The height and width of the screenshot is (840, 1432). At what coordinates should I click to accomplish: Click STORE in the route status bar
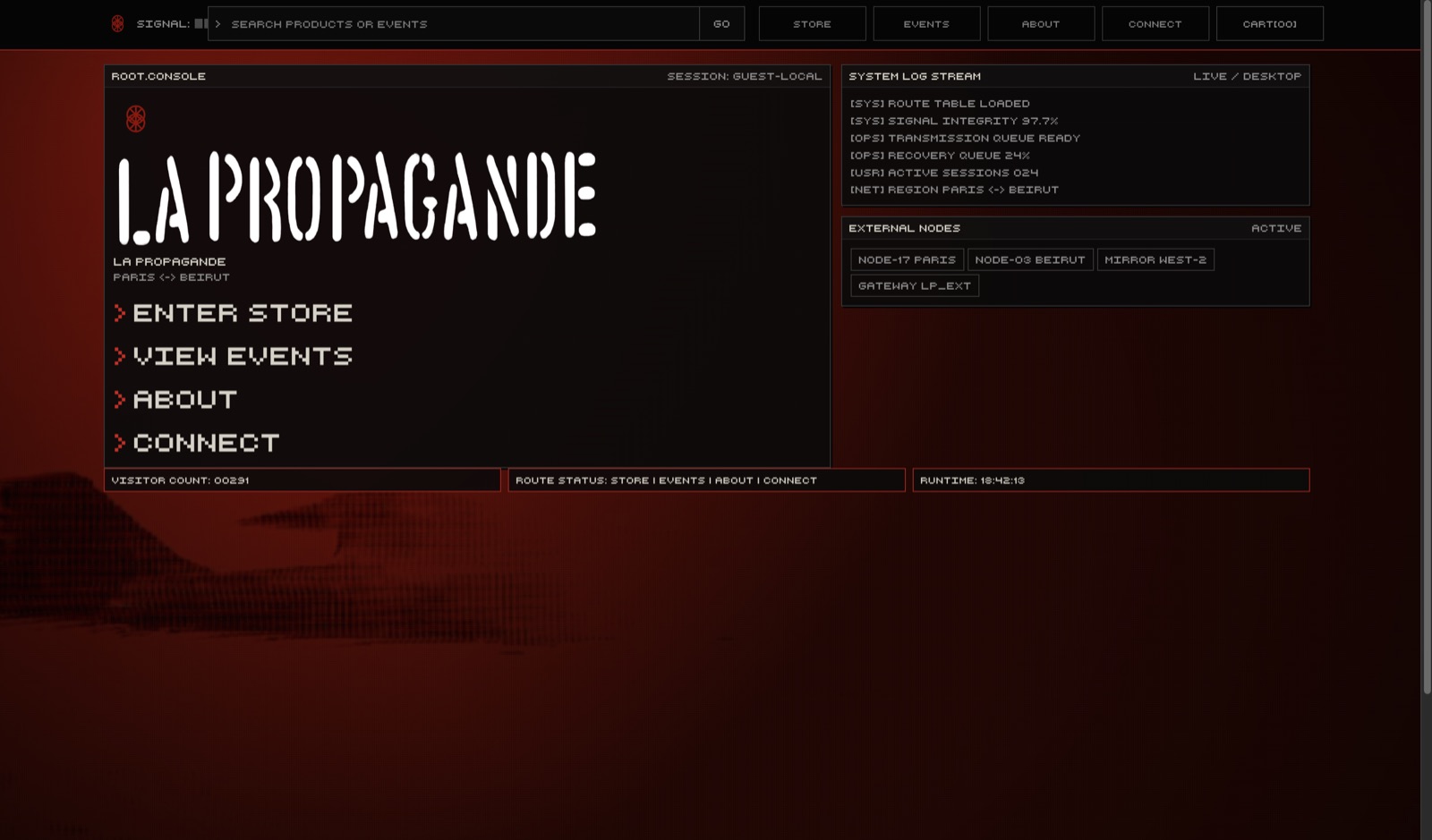click(x=630, y=480)
